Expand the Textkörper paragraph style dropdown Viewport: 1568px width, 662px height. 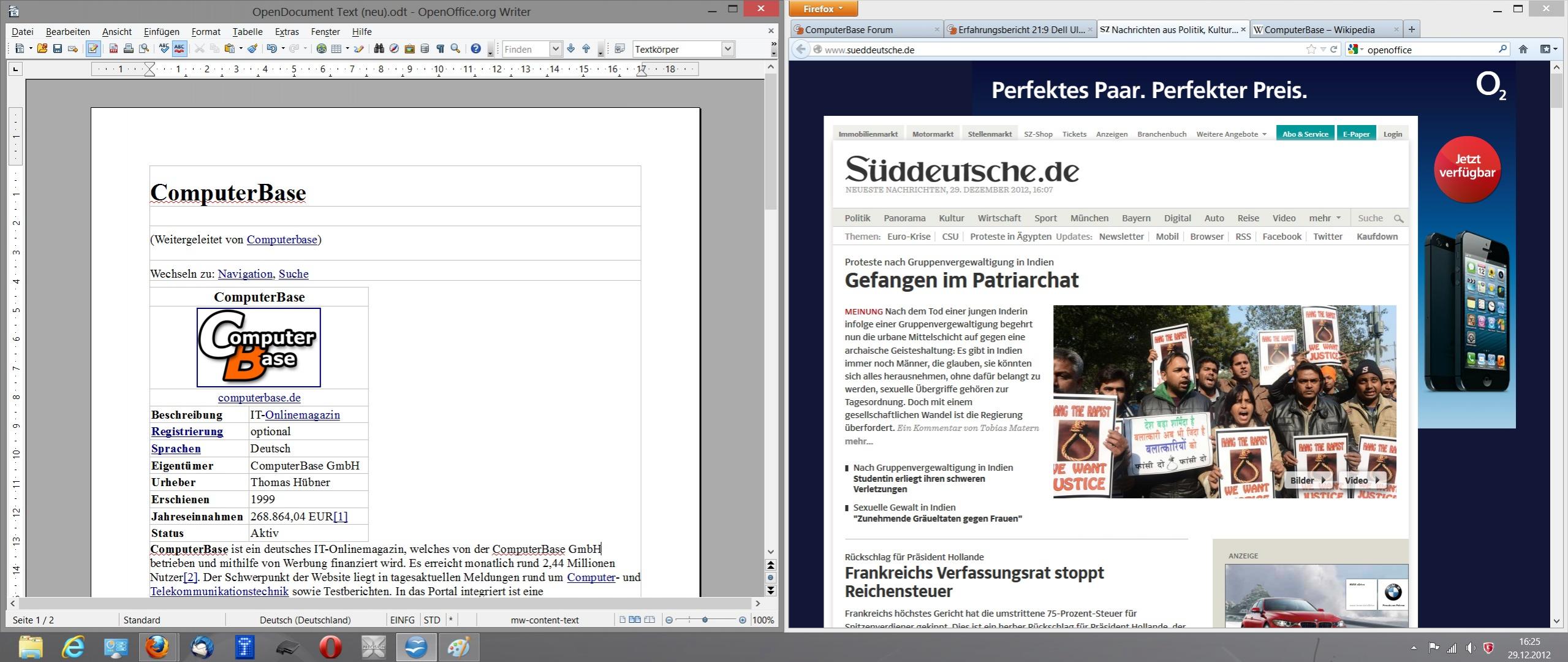coord(727,49)
